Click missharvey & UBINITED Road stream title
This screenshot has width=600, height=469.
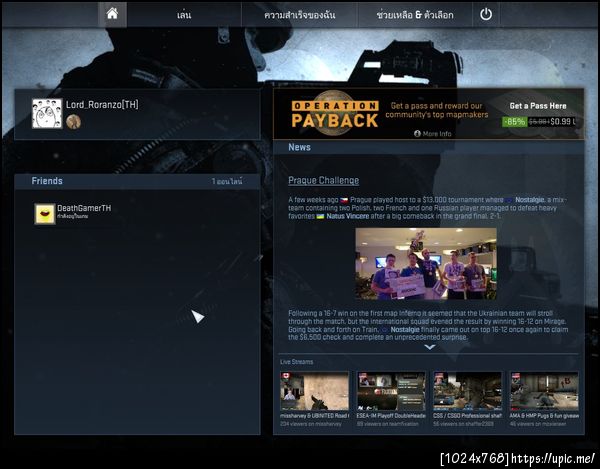(x=315, y=416)
